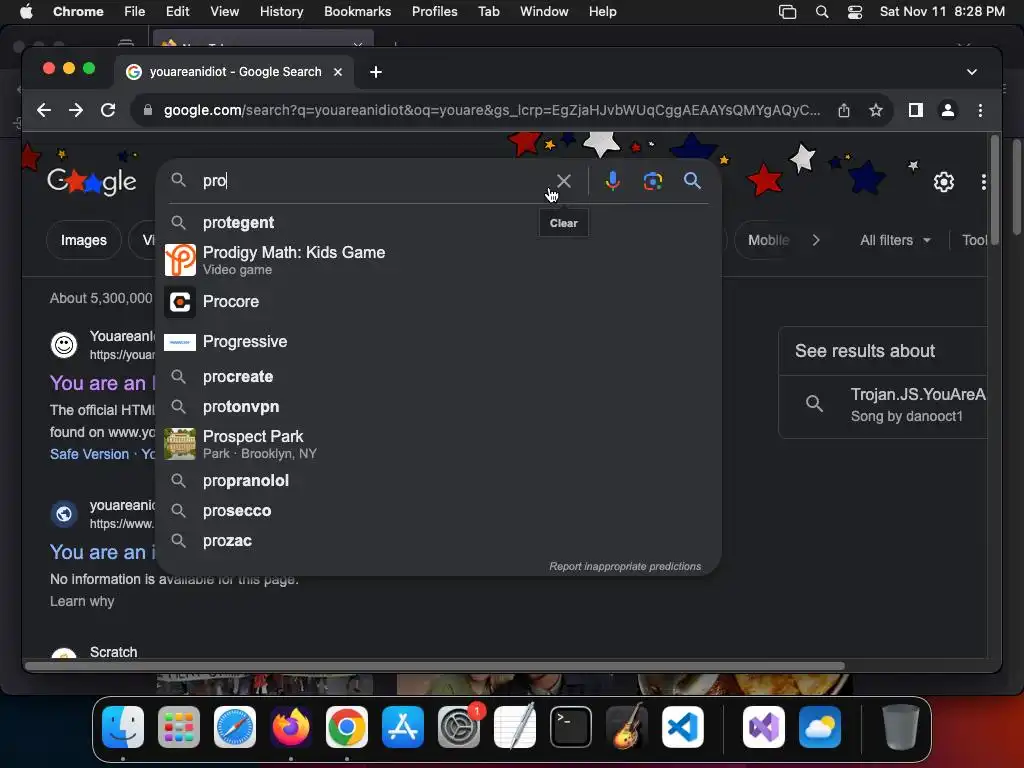Open macOS Control Center icon
The height and width of the screenshot is (768, 1024).
[x=855, y=12]
